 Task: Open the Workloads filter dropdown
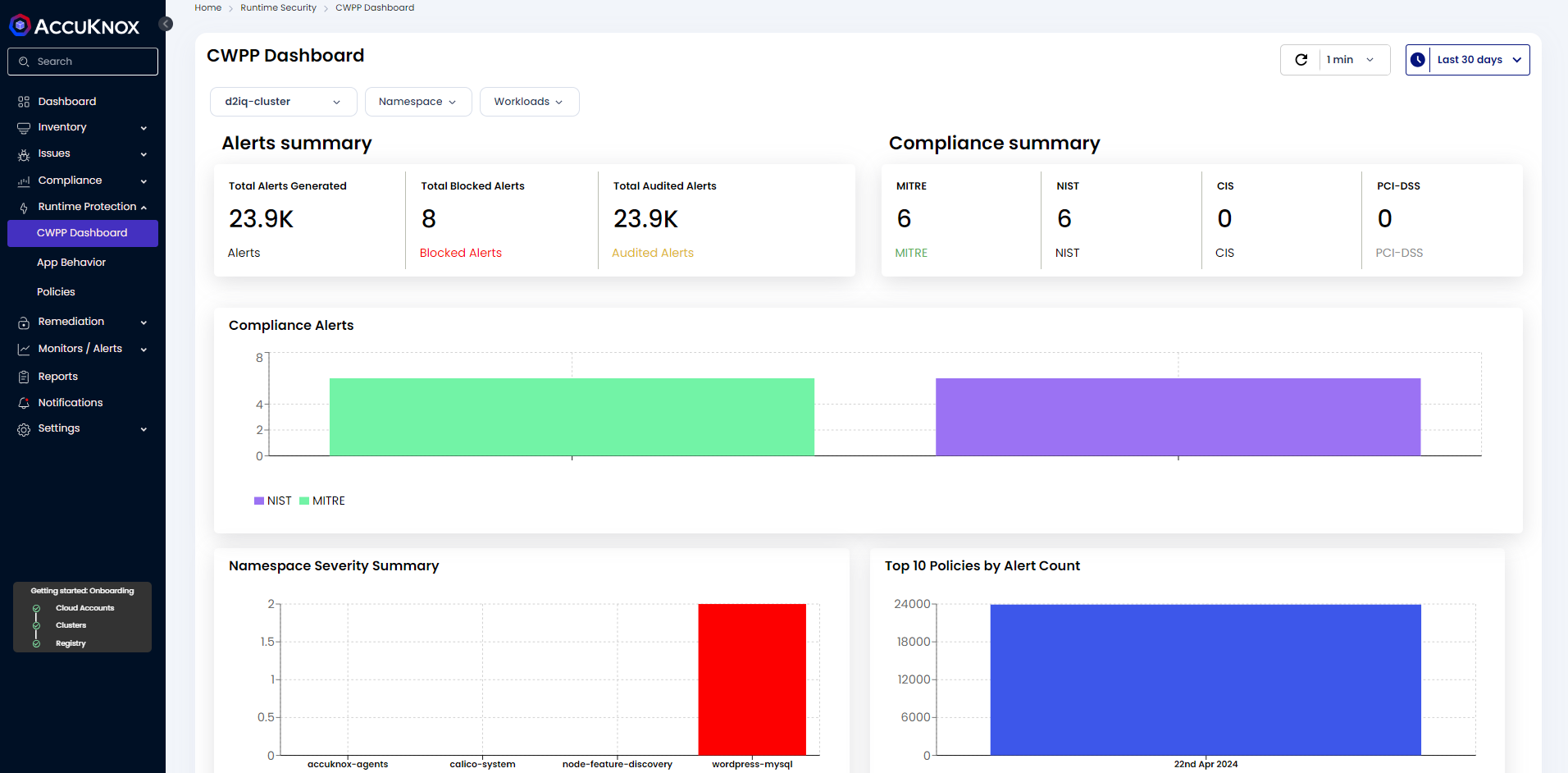click(x=530, y=102)
